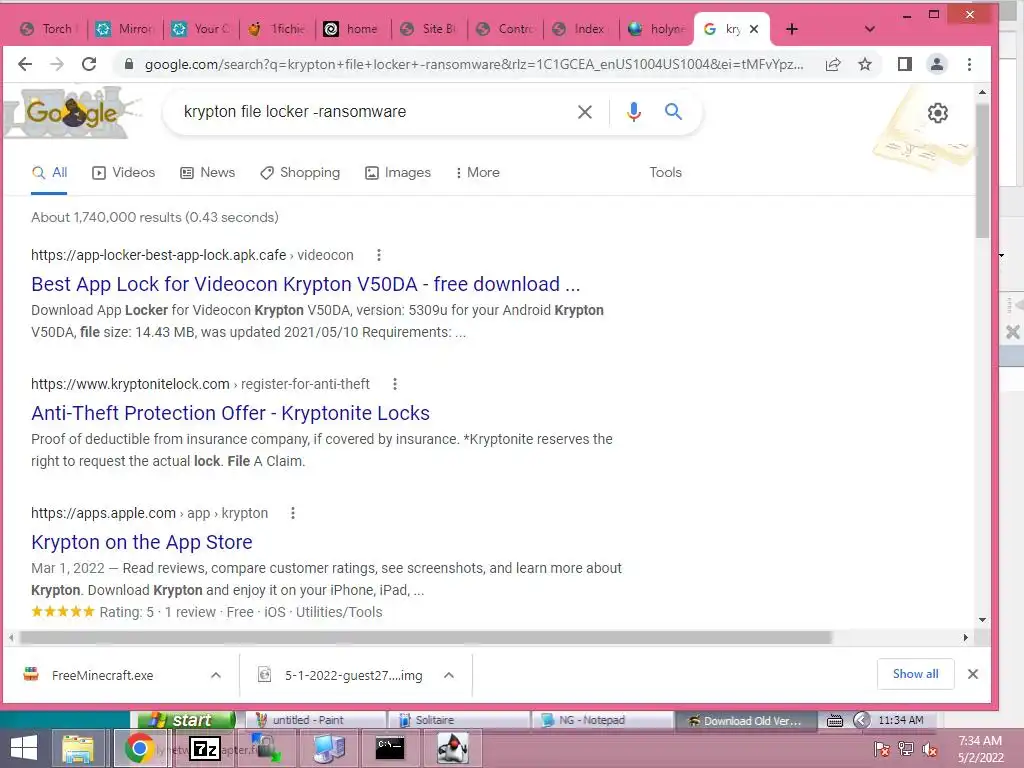Viewport: 1024px width, 768px height.
Task: Select the Contr tab
Action: (x=504, y=29)
